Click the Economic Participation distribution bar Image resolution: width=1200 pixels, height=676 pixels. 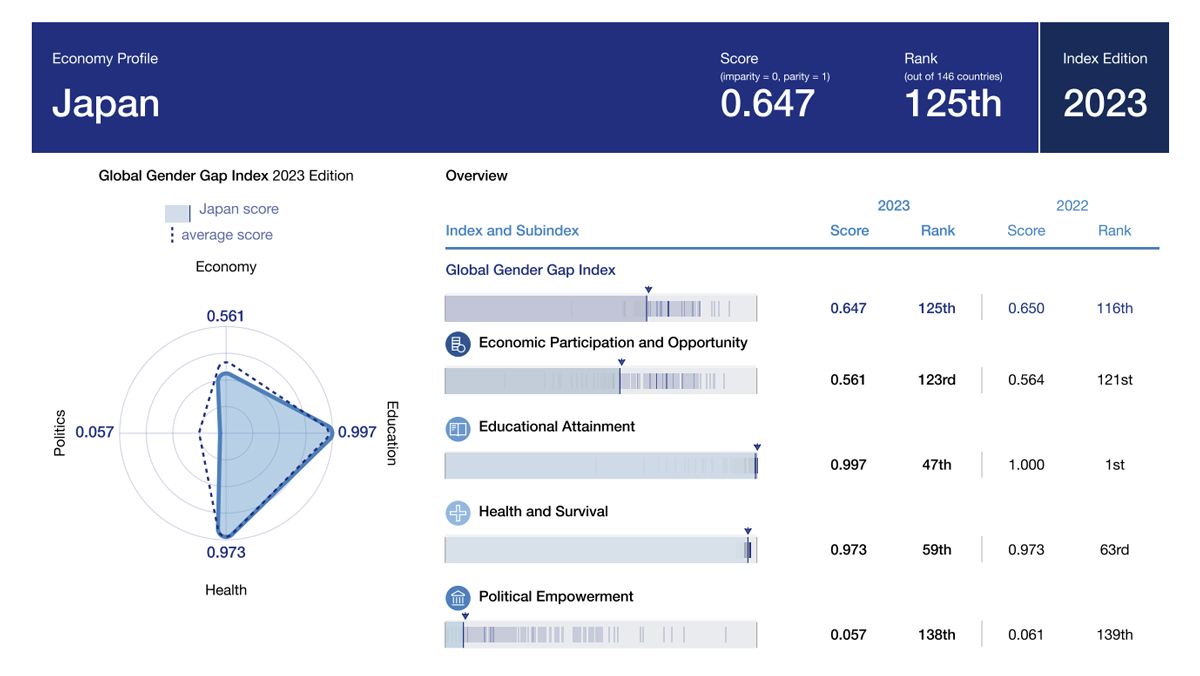tap(601, 381)
